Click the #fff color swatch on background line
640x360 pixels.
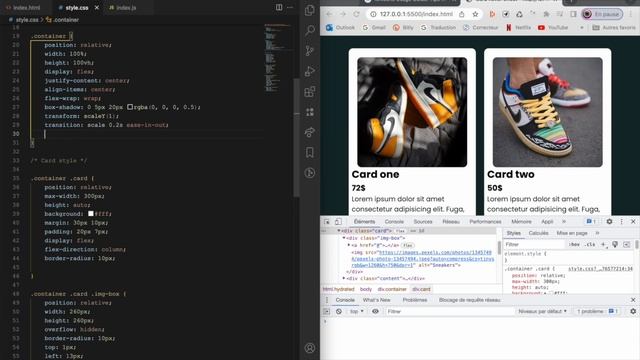[x=91, y=213]
